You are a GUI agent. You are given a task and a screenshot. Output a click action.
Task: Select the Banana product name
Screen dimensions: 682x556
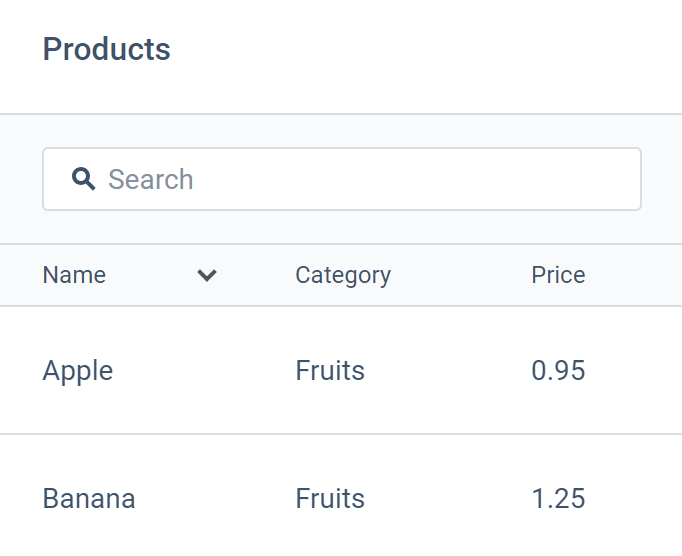pyautogui.click(x=89, y=499)
